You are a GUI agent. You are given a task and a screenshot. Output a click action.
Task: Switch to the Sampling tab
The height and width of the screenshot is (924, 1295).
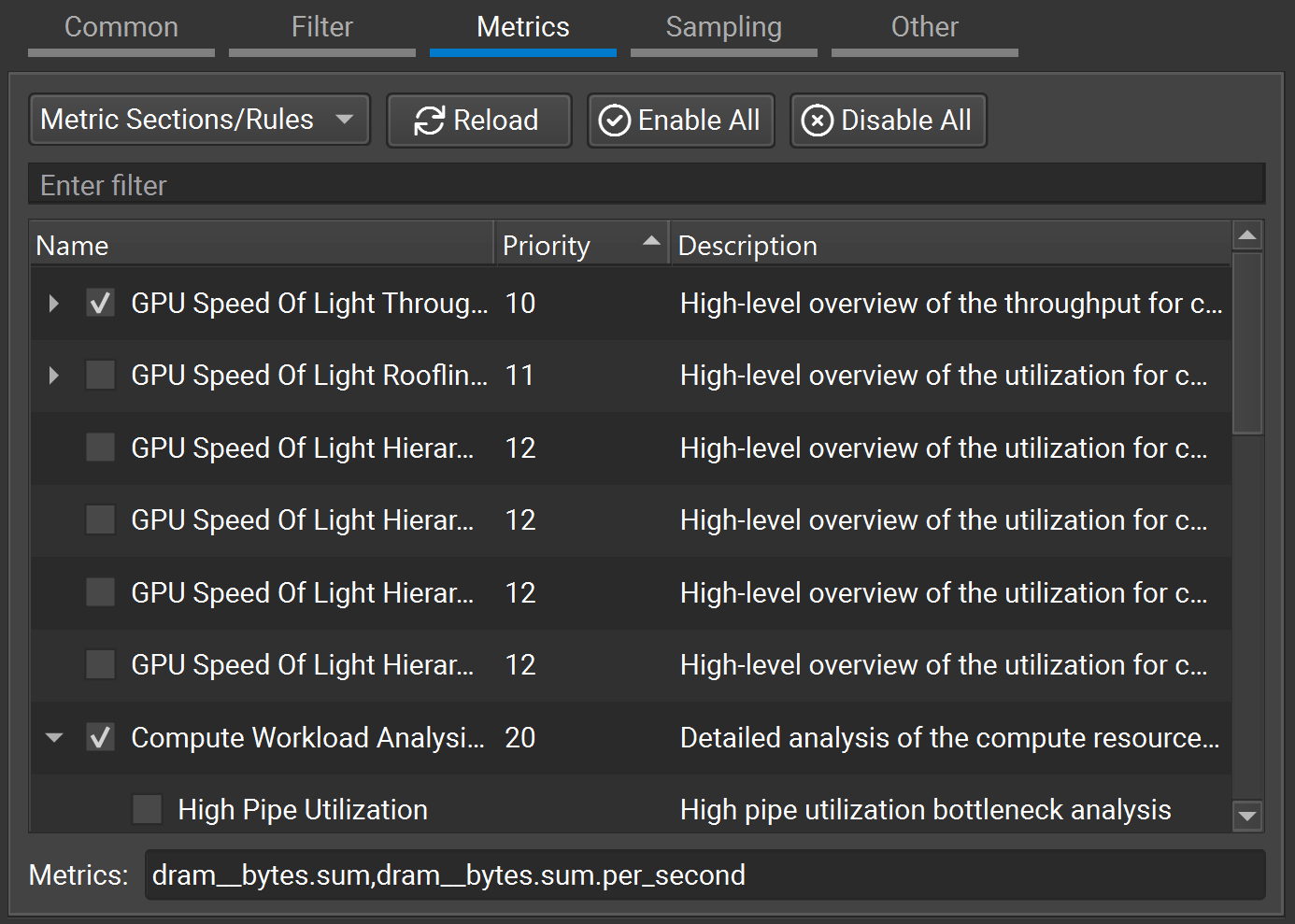723,26
